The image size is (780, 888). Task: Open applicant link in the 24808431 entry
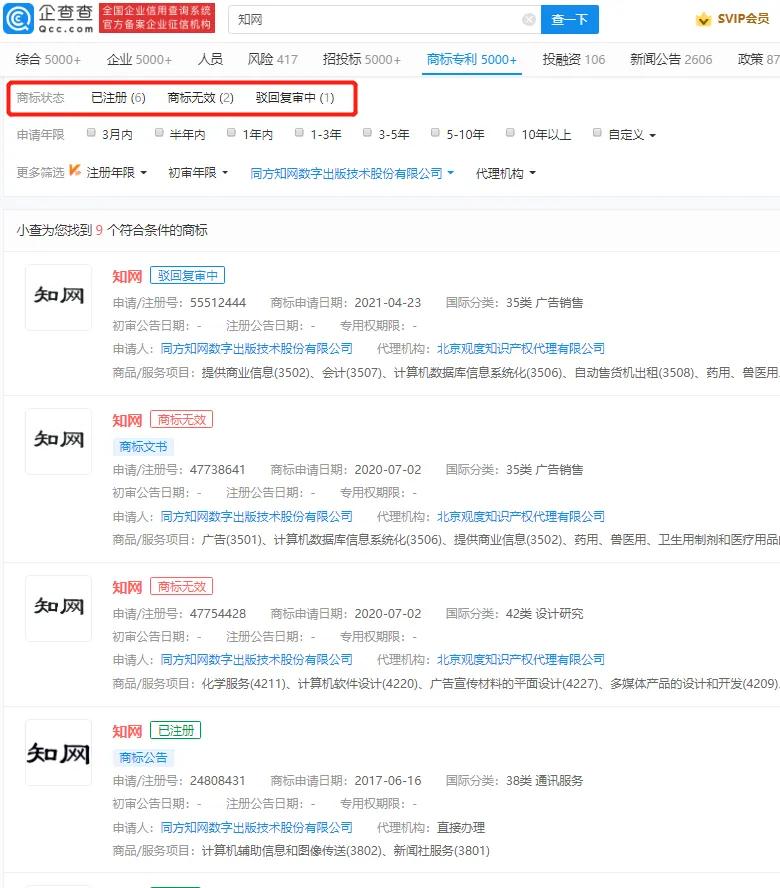257,827
